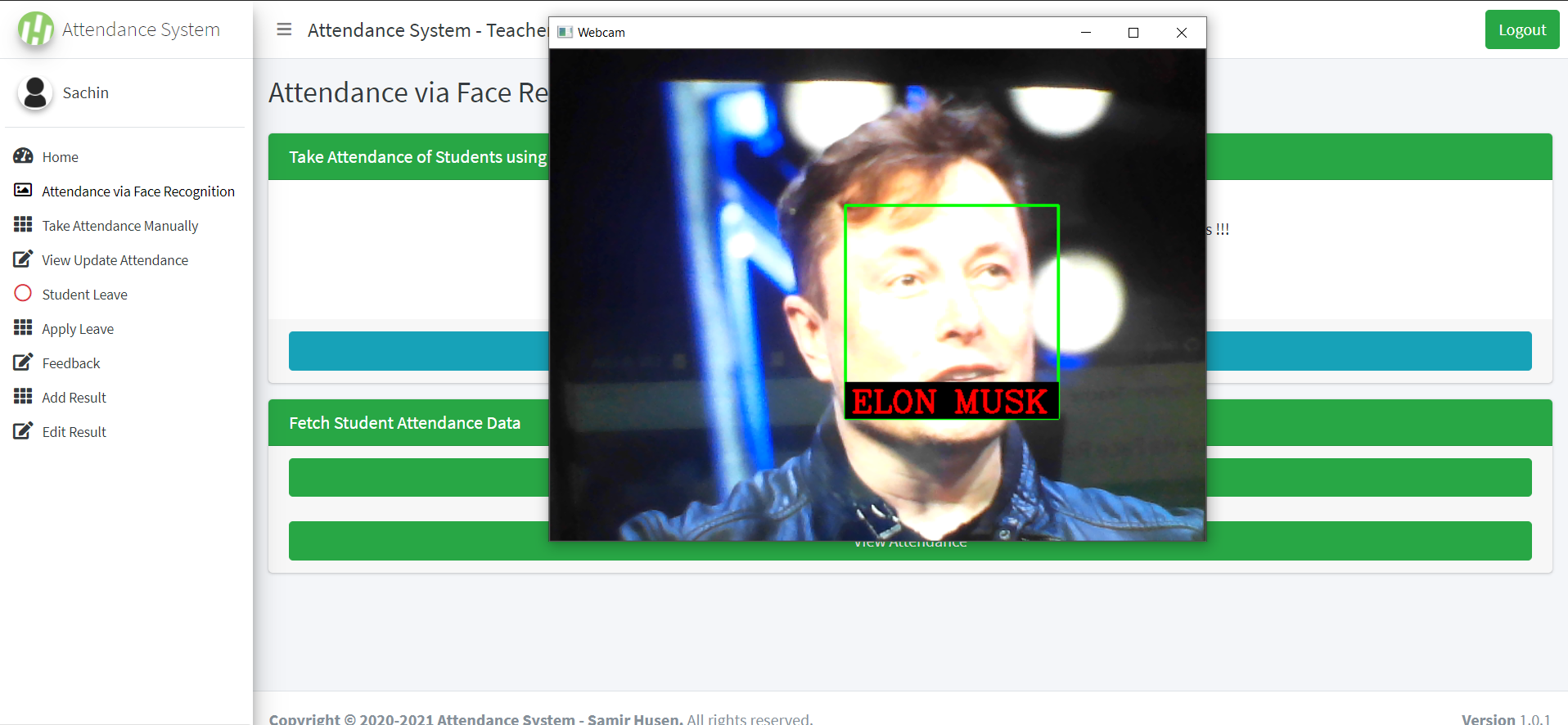Go to Take Attendance Manually
Screen dimensions: 1568x725
tap(124, 225)
